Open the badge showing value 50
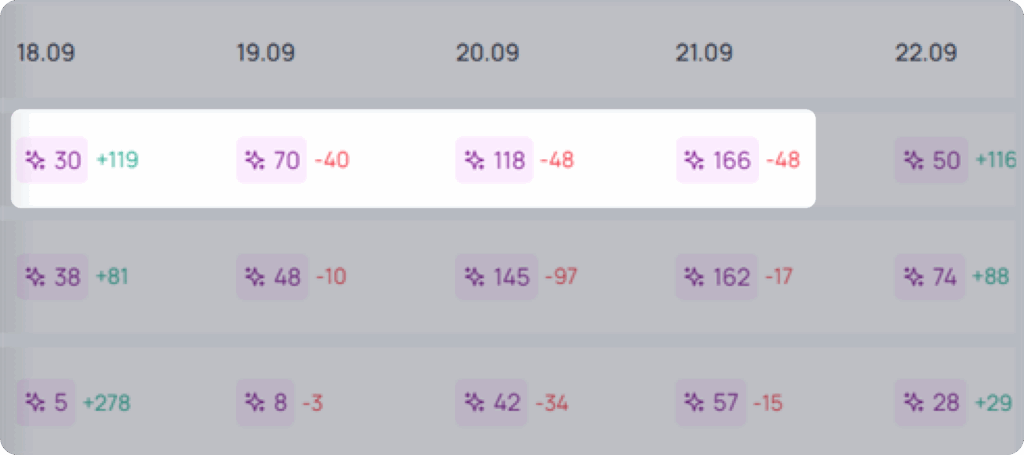The width and height of the screenshot is (1024, 455). [931, 160]
